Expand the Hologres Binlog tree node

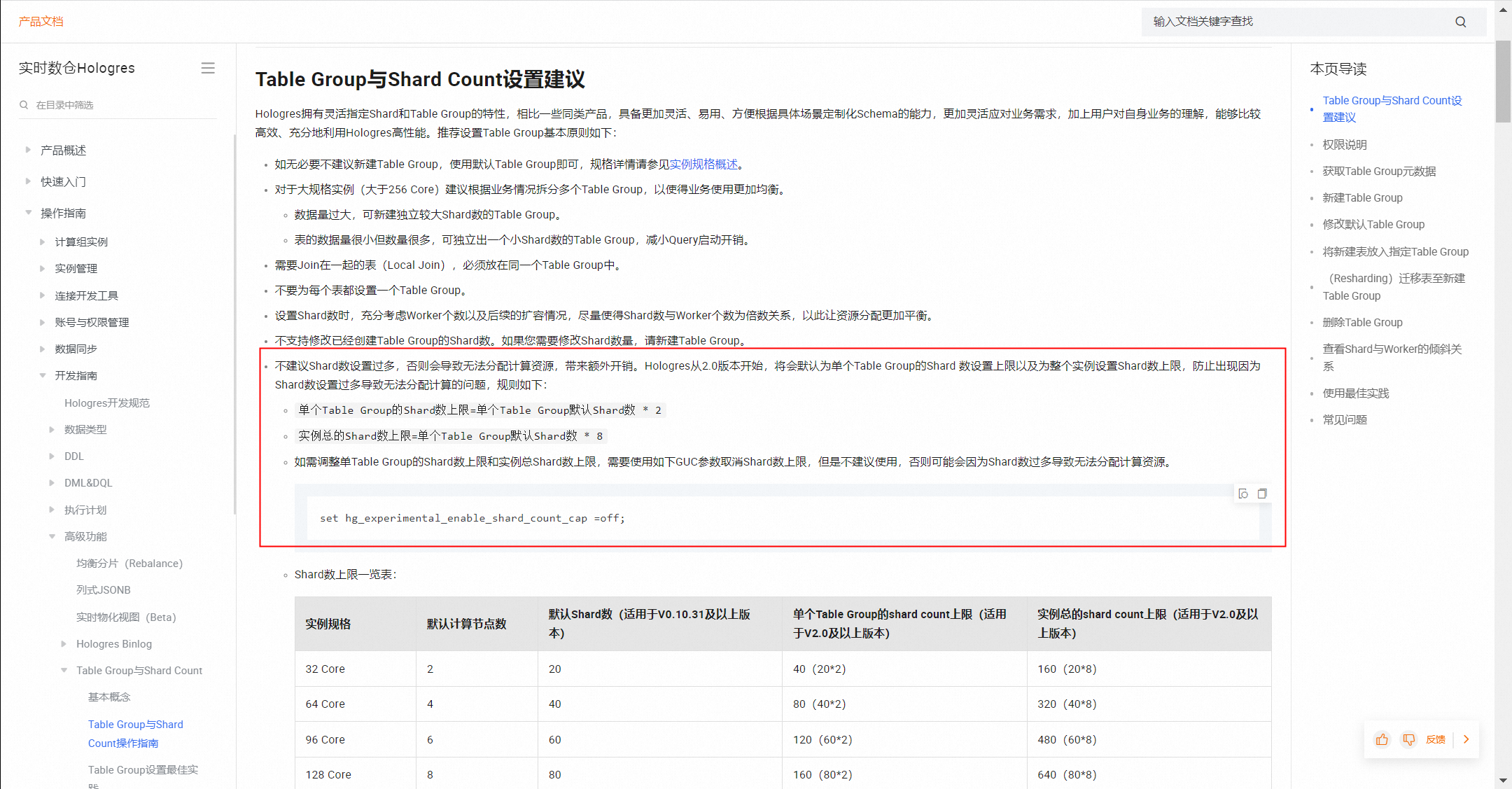click(x=64, y=643)
